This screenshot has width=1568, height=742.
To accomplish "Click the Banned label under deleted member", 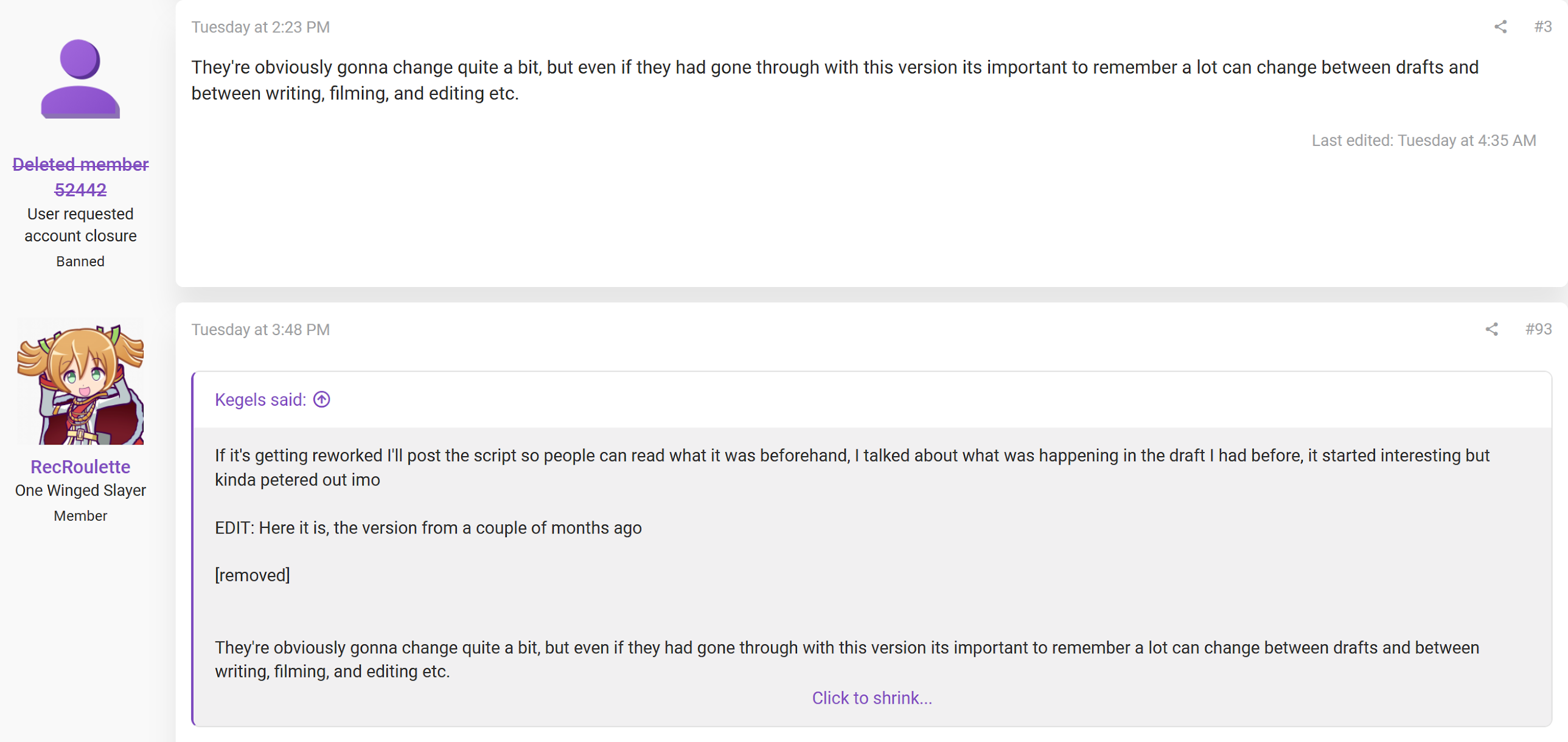I will tap(80, 262).
